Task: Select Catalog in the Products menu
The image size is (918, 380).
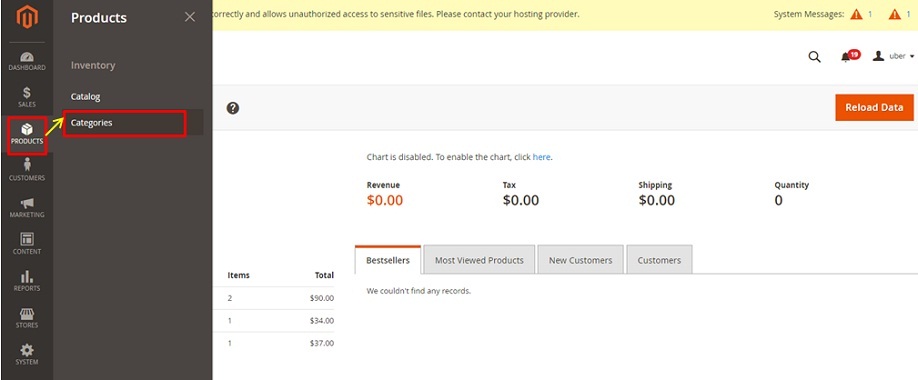Action: 85,97
